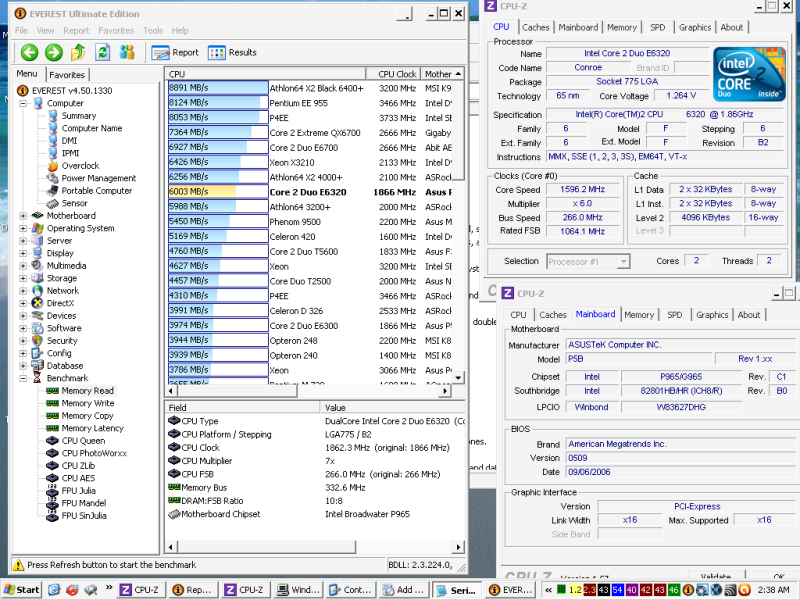Click the Results toolbar button

point(232,53)
